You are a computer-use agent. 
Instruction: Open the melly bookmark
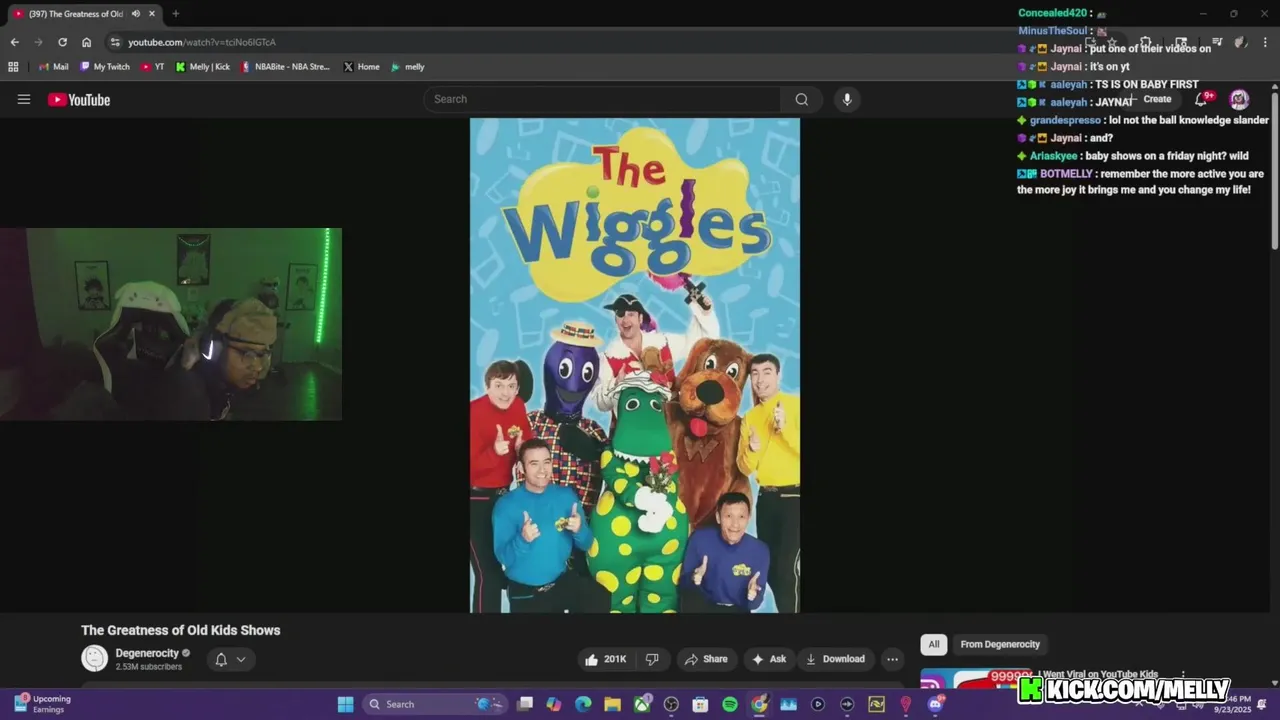[x=408, y=67]
